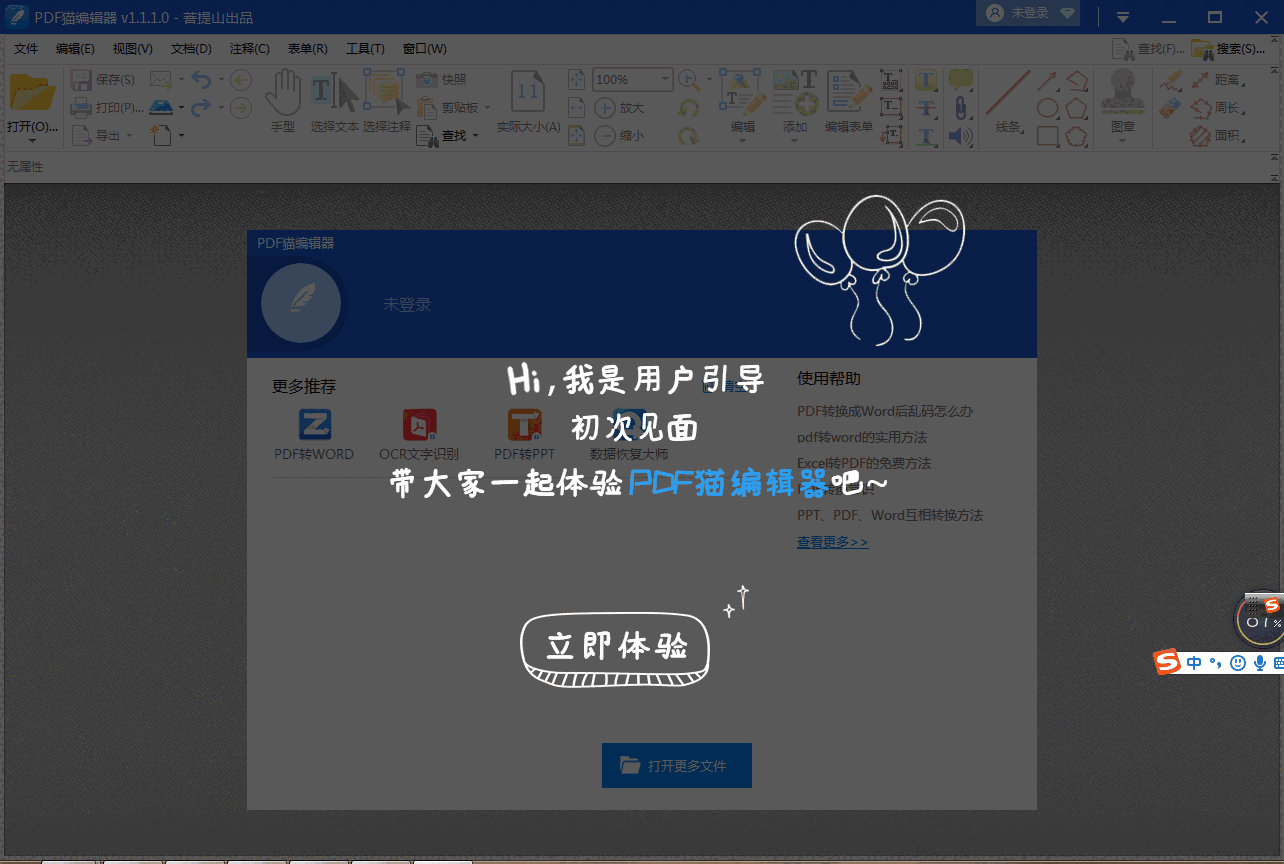Activate the 快照 snapshot tool
1284x864 pixels.
click(x=443, y=80)
